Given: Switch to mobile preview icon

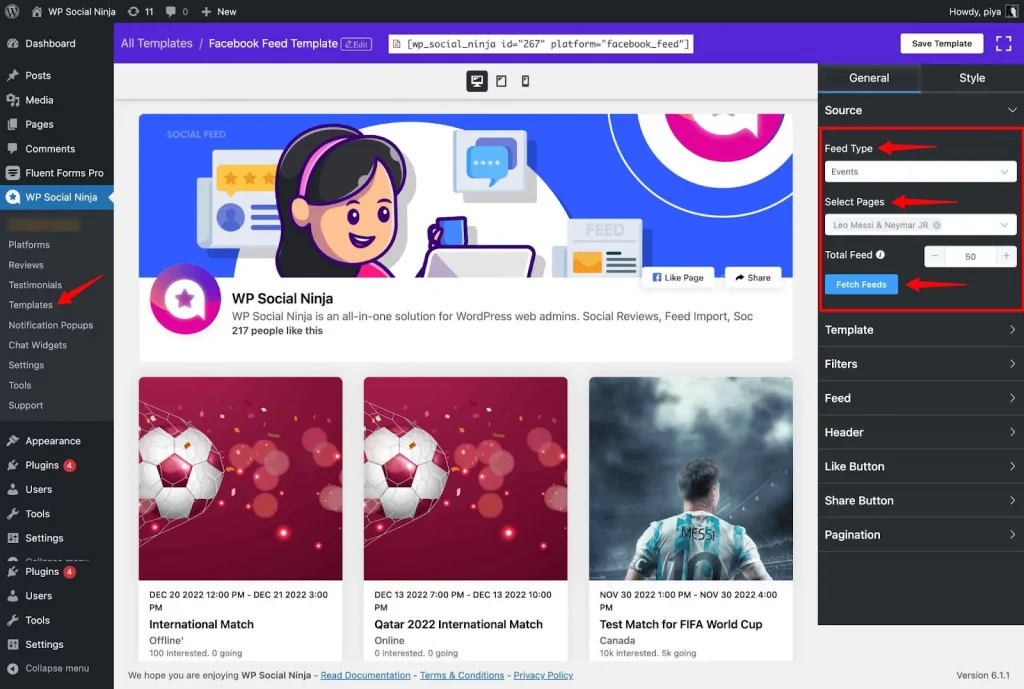Looking at the screenshot, I should (x=525, y=81).
